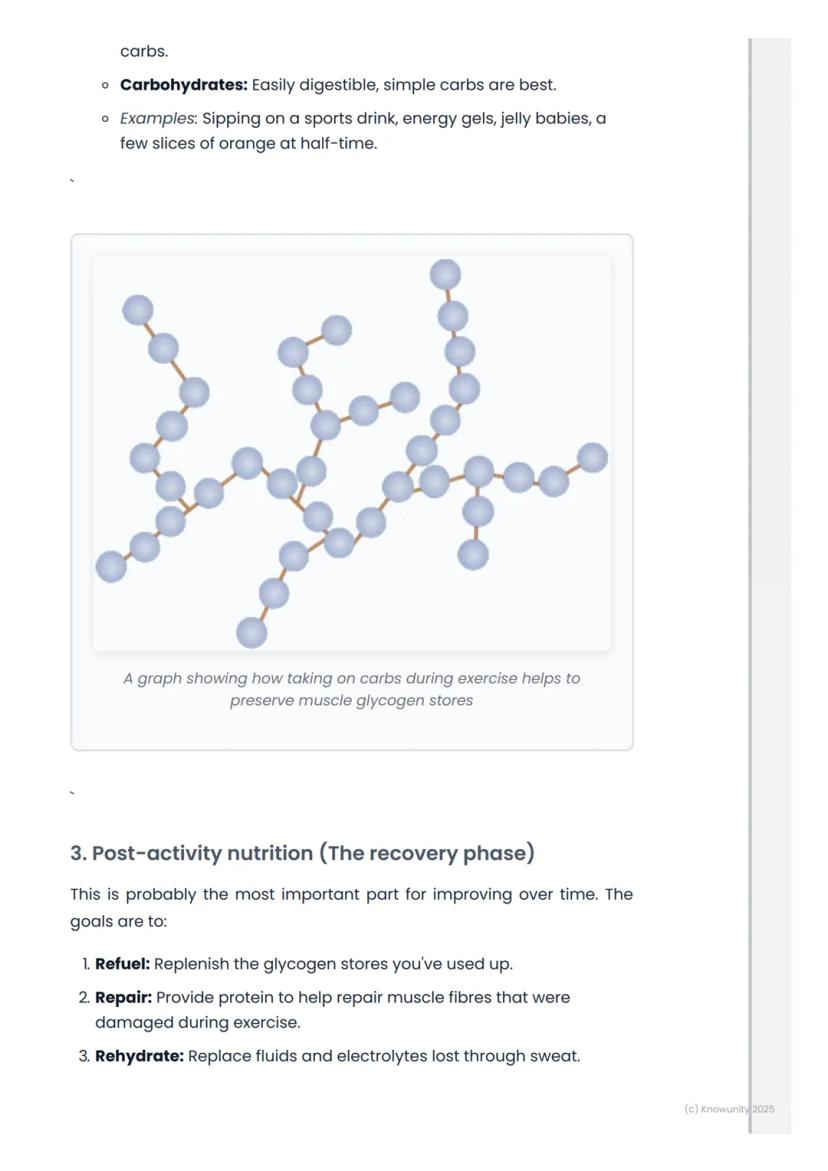Image resolution: width=828 pixels, height=1171 pixels.
Task: Click the bold 'Carbohydrates:' label
Action: tap(184, 85)
